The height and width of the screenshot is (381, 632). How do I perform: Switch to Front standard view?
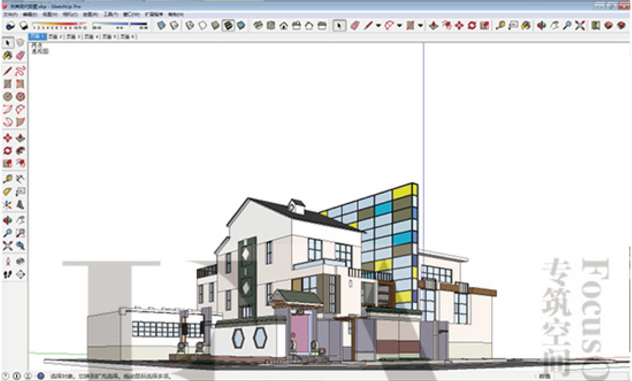coord(284,26)
